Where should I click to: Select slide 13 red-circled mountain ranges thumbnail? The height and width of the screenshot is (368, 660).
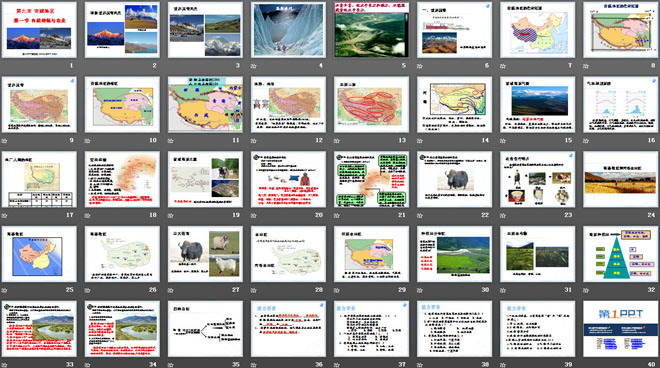tap(371, 104)
